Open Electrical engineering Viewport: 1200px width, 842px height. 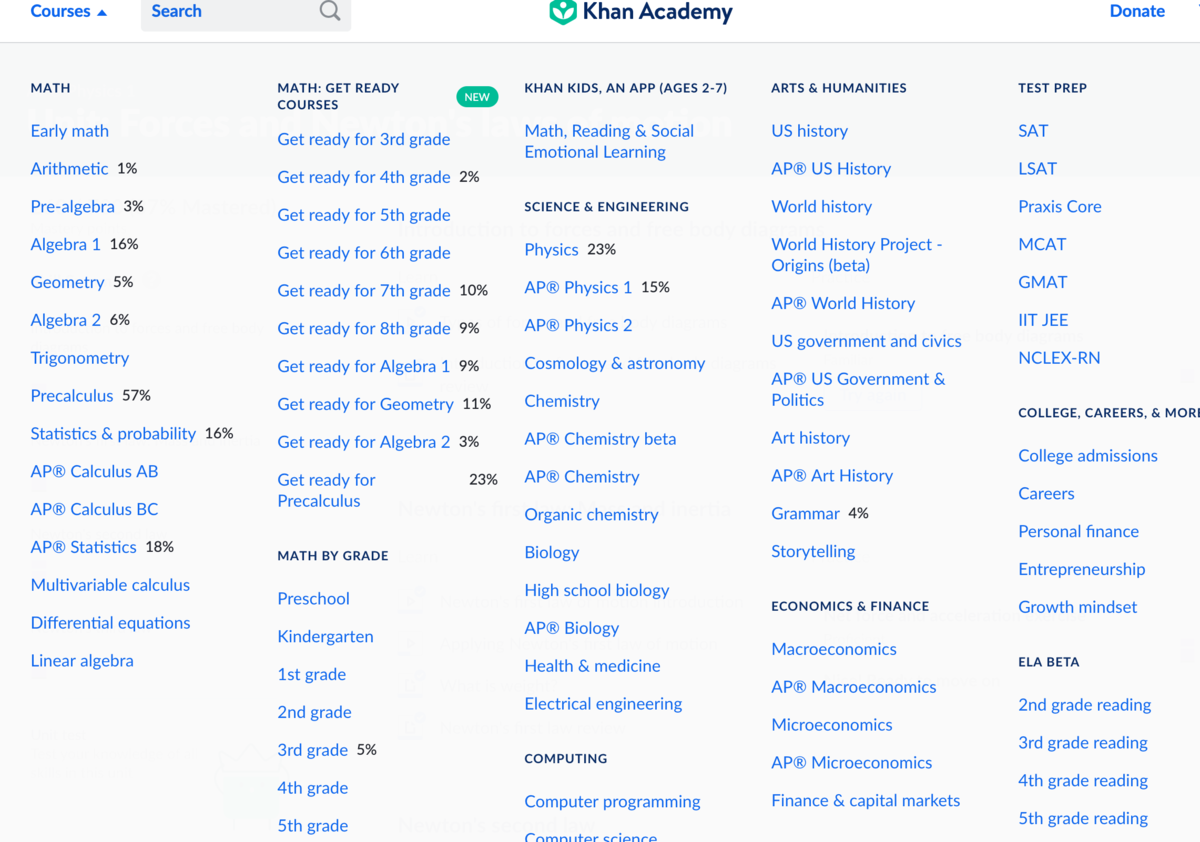click(x=603, y=704)
